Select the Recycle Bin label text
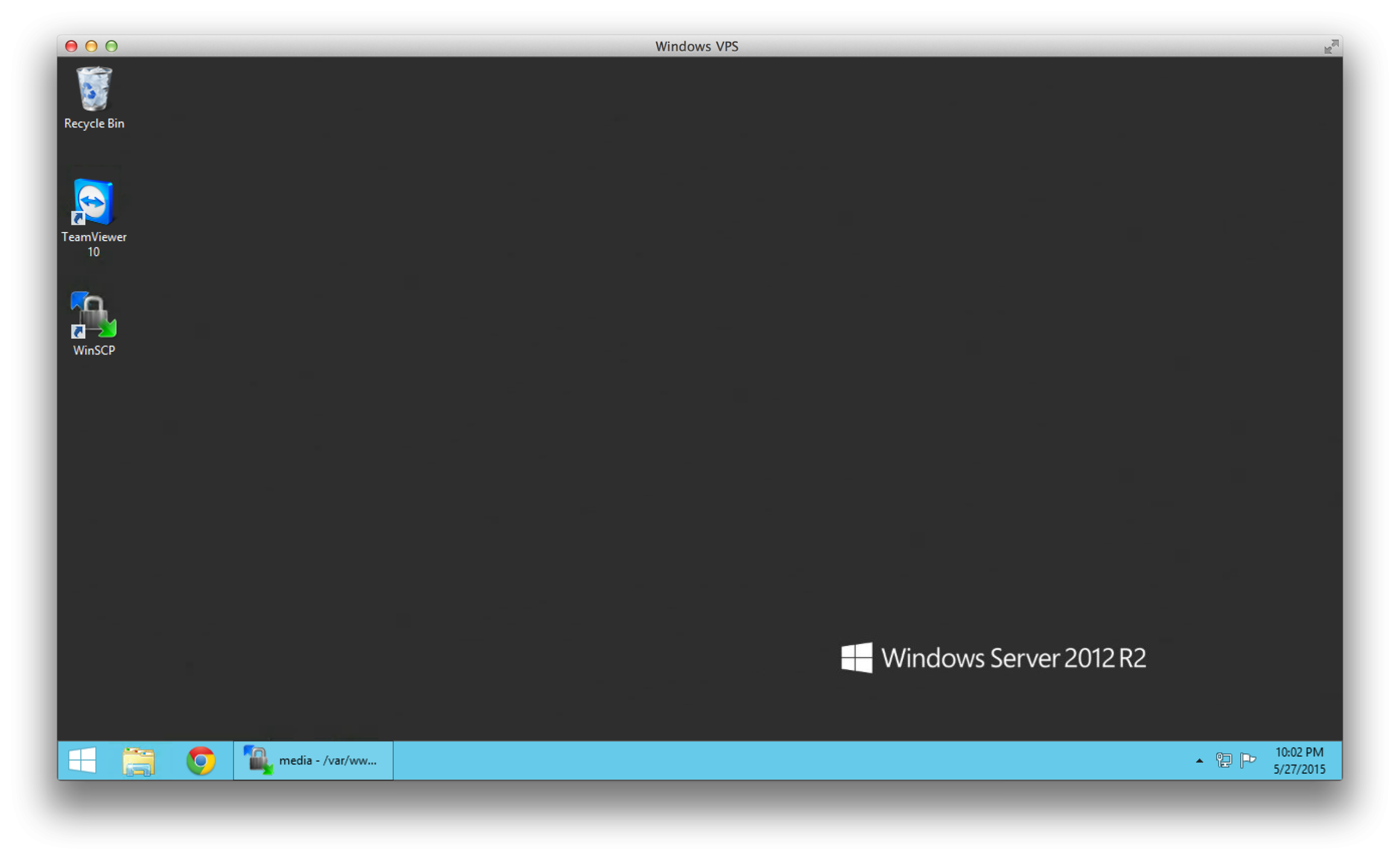The width and height of the screenshot is (1400, 860). [x=94, y=124]
